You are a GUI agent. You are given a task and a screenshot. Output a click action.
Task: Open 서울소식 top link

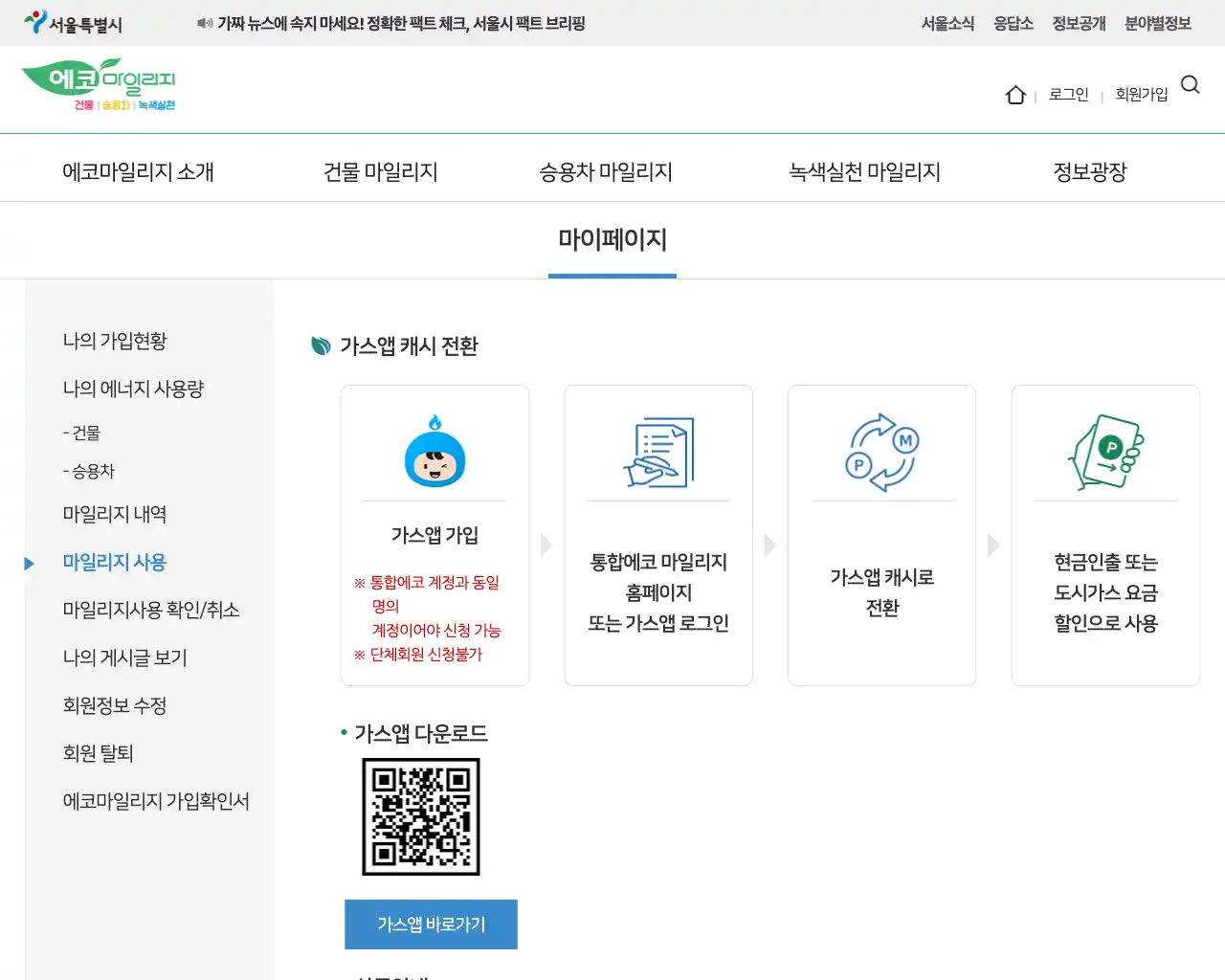coord(947,23)
